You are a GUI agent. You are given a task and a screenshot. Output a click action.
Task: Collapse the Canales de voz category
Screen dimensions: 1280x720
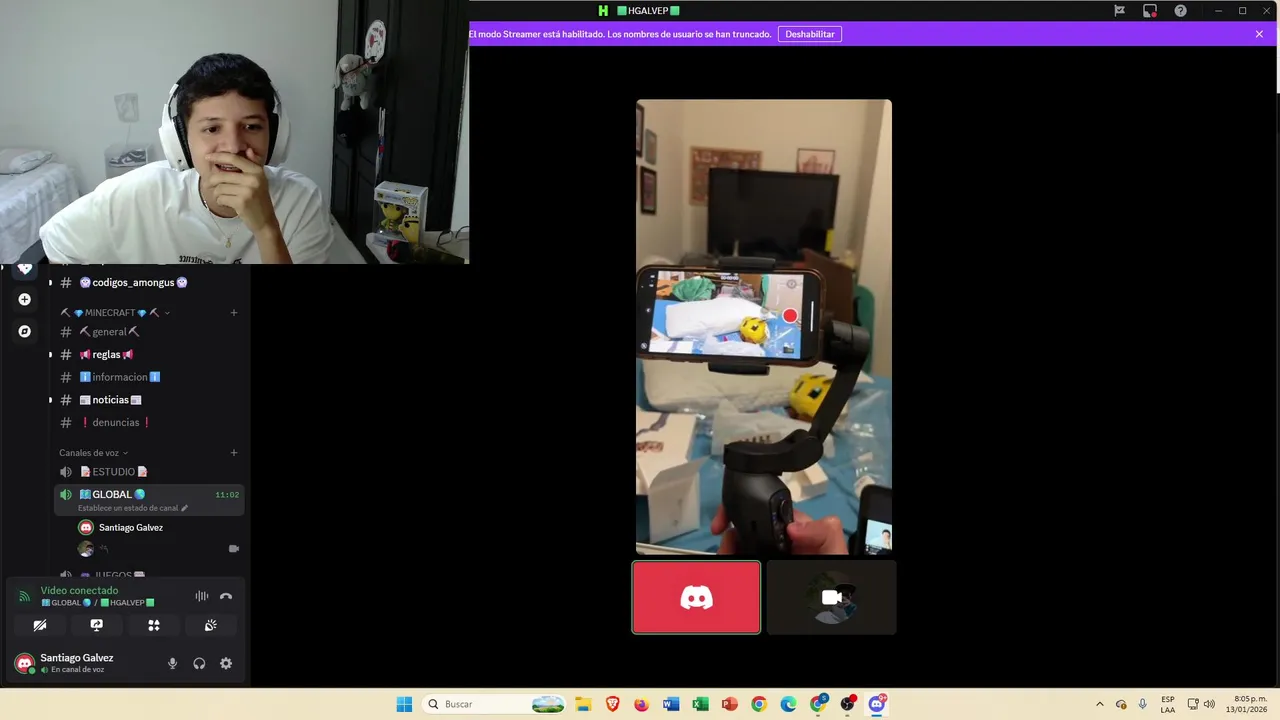[94, 453]
